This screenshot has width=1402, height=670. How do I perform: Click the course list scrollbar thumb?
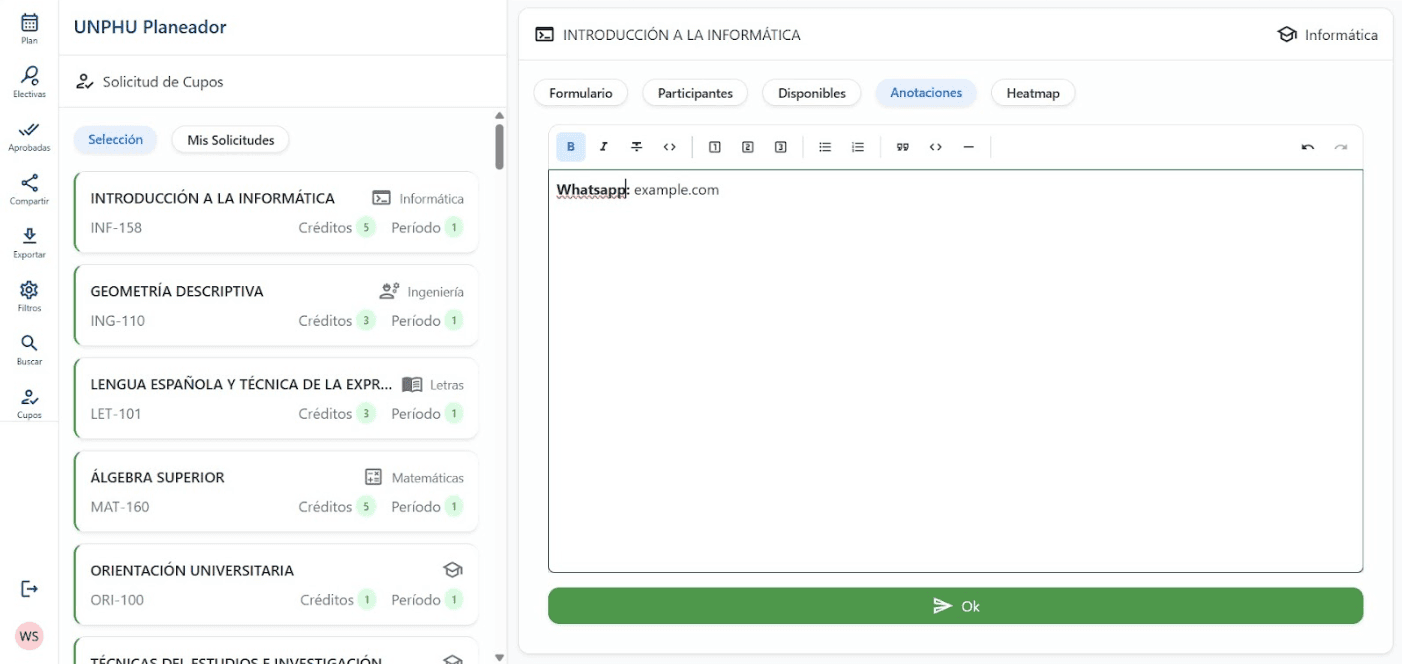[500, 146]
